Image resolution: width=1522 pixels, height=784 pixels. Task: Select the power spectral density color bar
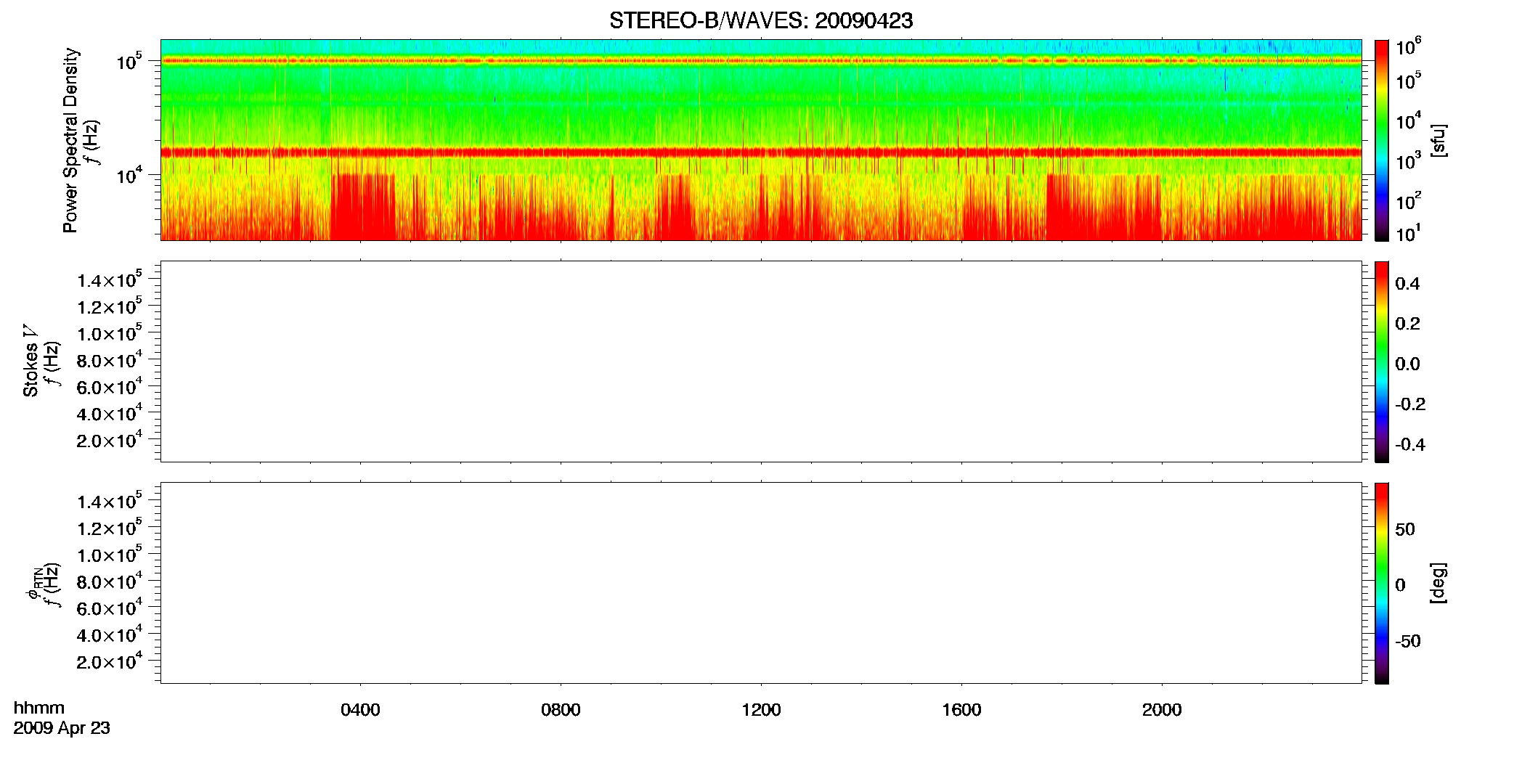[1381, 140]
